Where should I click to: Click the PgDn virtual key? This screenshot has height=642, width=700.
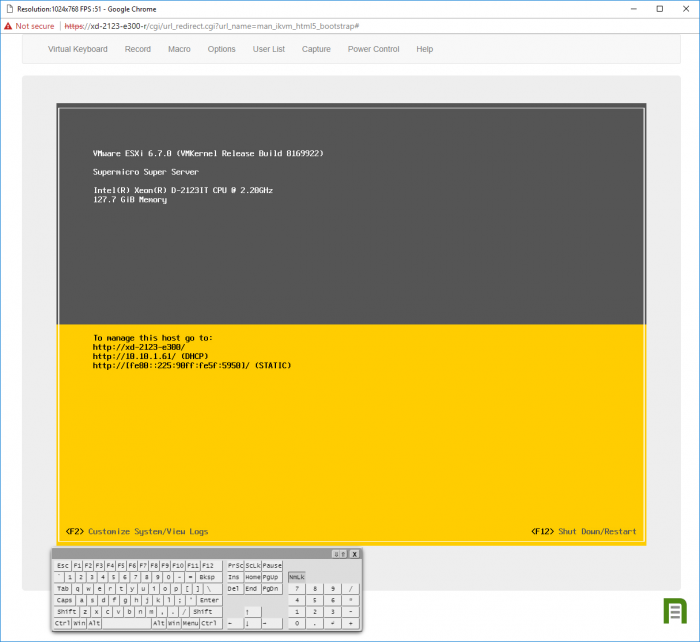272,589
